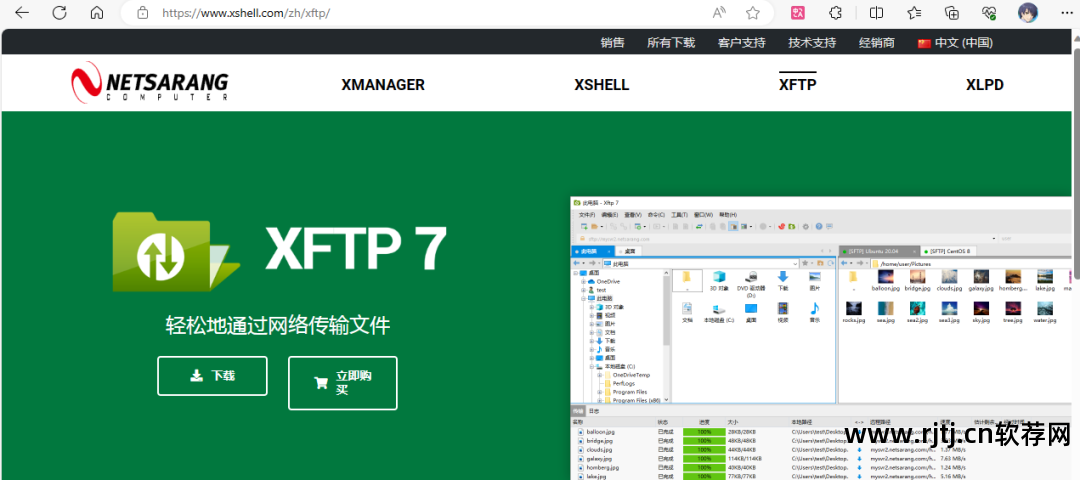The height and width of the screenshot is (480, 1080).
Task: Open the user profile avatar
Action: [1028, 12]
